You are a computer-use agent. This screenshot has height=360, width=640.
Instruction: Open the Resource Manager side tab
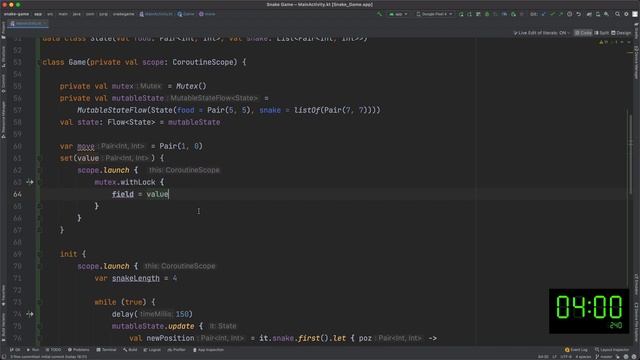[x=3, y=120]
